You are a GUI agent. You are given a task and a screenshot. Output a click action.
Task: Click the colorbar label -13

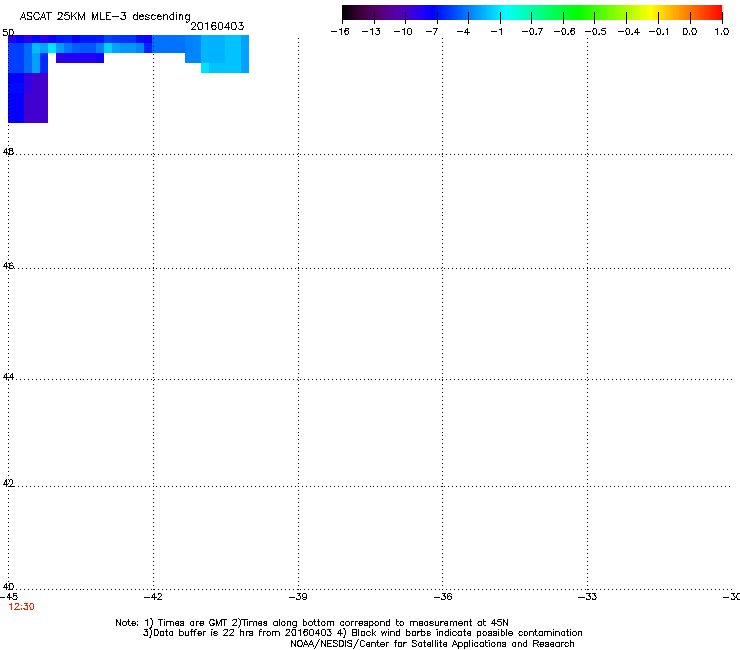pos(371,32)
